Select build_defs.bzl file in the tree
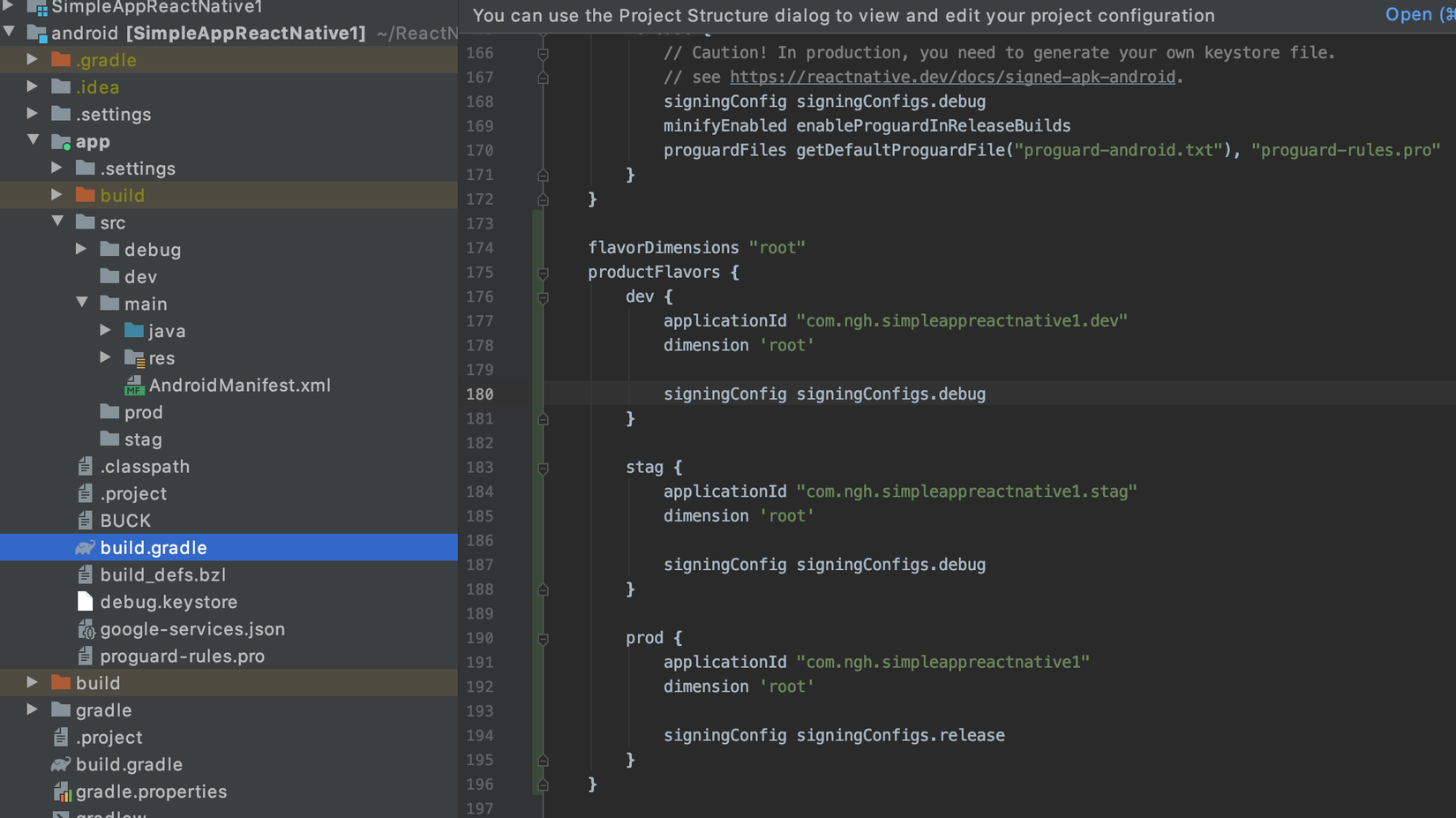Viewport: 1456px width, 818px height. click(x=162, y=574)
